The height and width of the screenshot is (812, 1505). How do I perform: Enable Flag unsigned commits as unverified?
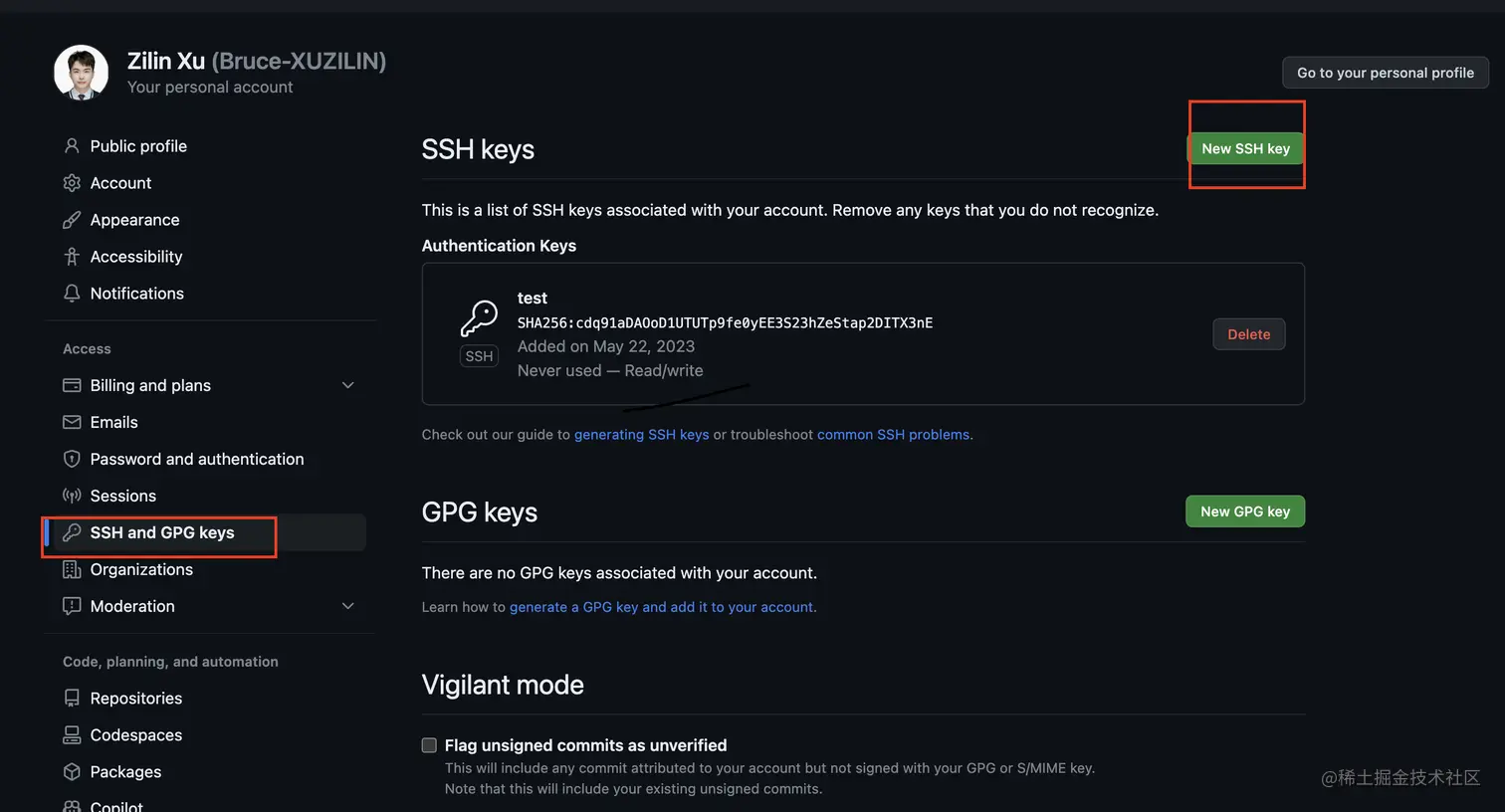coord(429,745)
